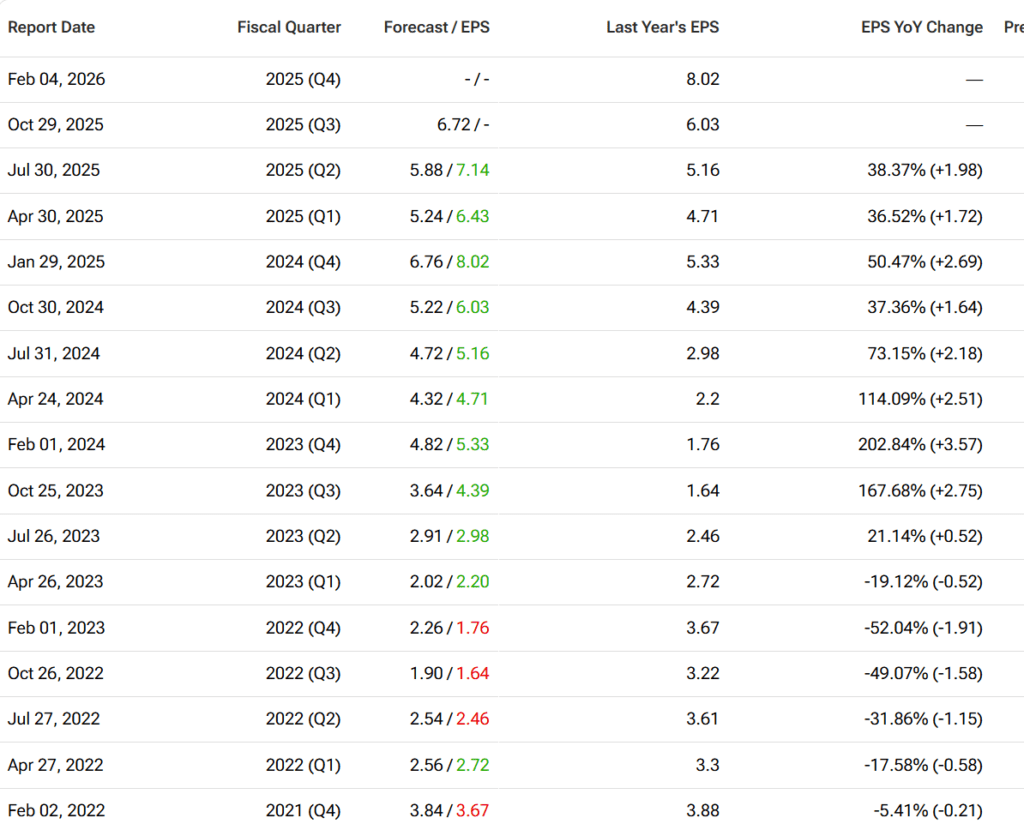Viewport: 1024px width, 830px height.
Task: Click the red 1.76 EPS value
Action: point(473,628)
